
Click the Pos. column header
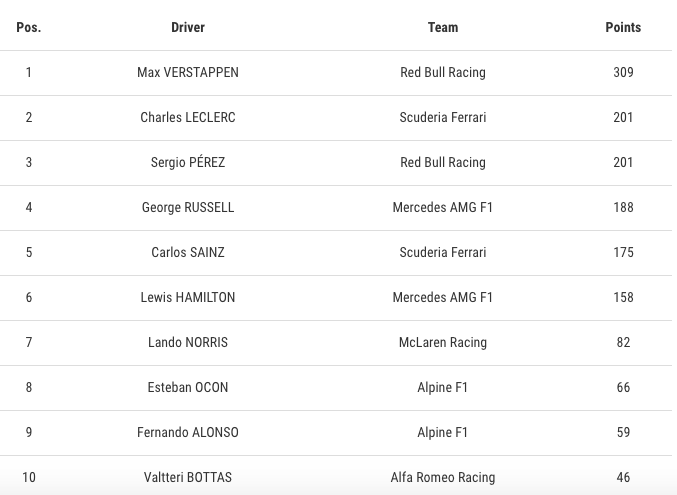pyautogui.click(x=28, y=27)
